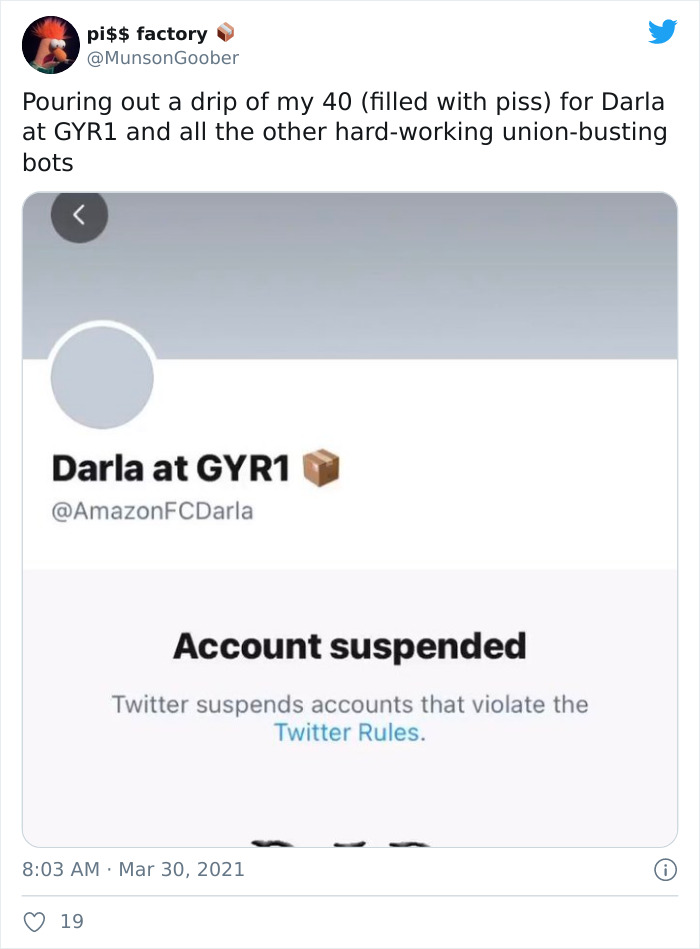This screenshot has height=949, width=700.
Task: Open pi$$ factory's profile avatar
Action: pos(50,44)
